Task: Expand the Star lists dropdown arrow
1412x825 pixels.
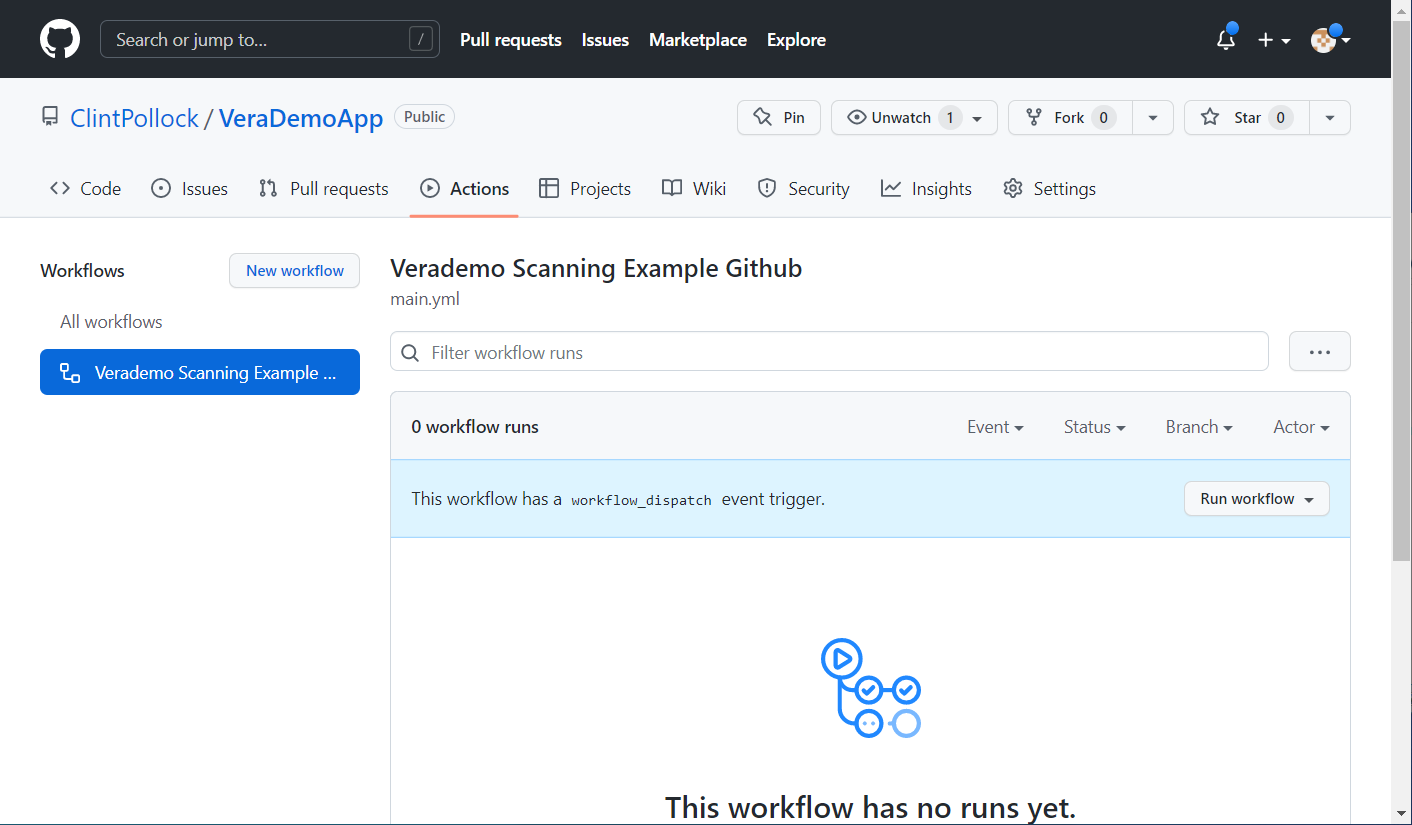Action: click(1330, 117)
